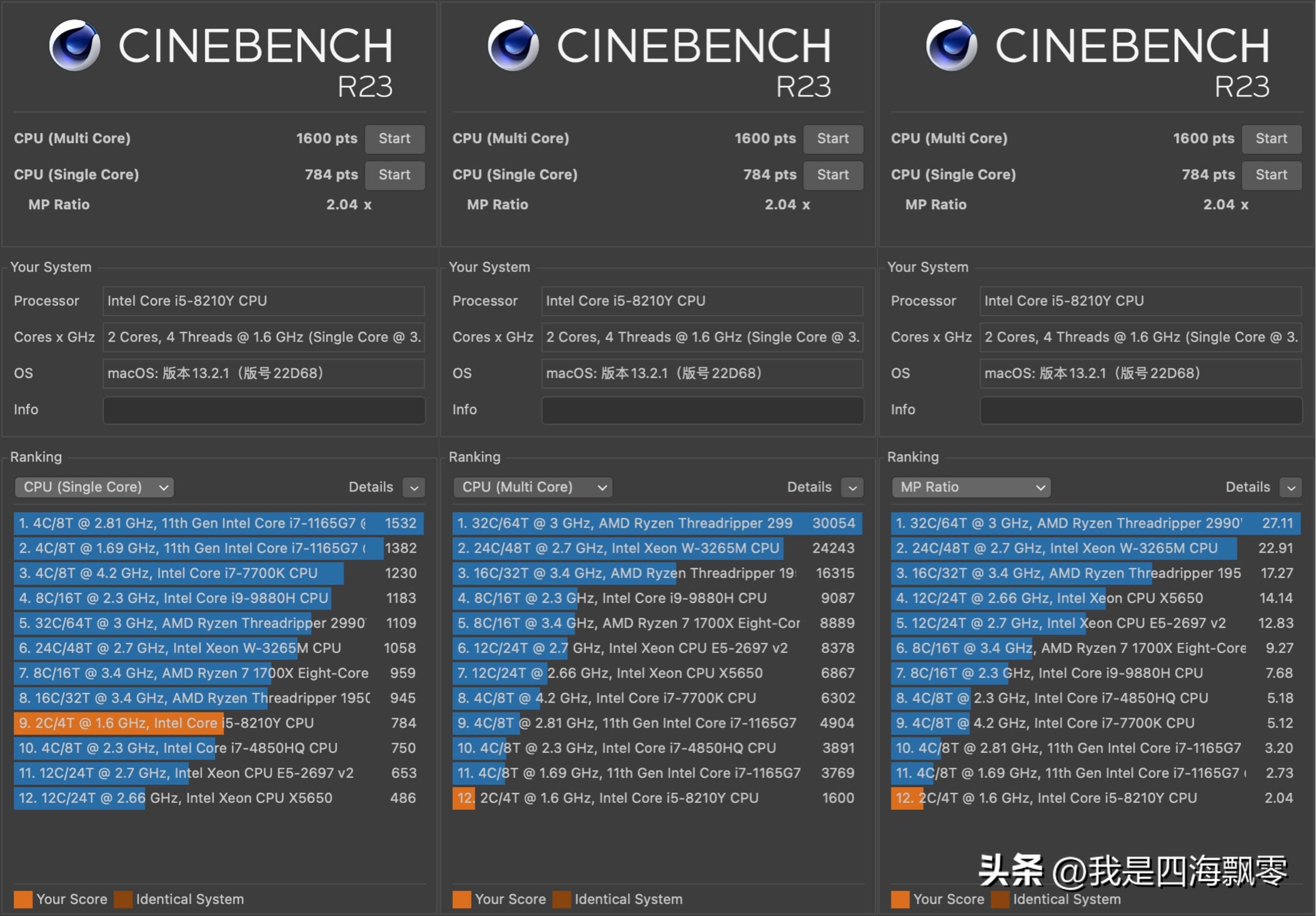Open the CPU (Single Core) ranking dropdown
This screenshot has width=1316, height=916.
coord(94,487)
